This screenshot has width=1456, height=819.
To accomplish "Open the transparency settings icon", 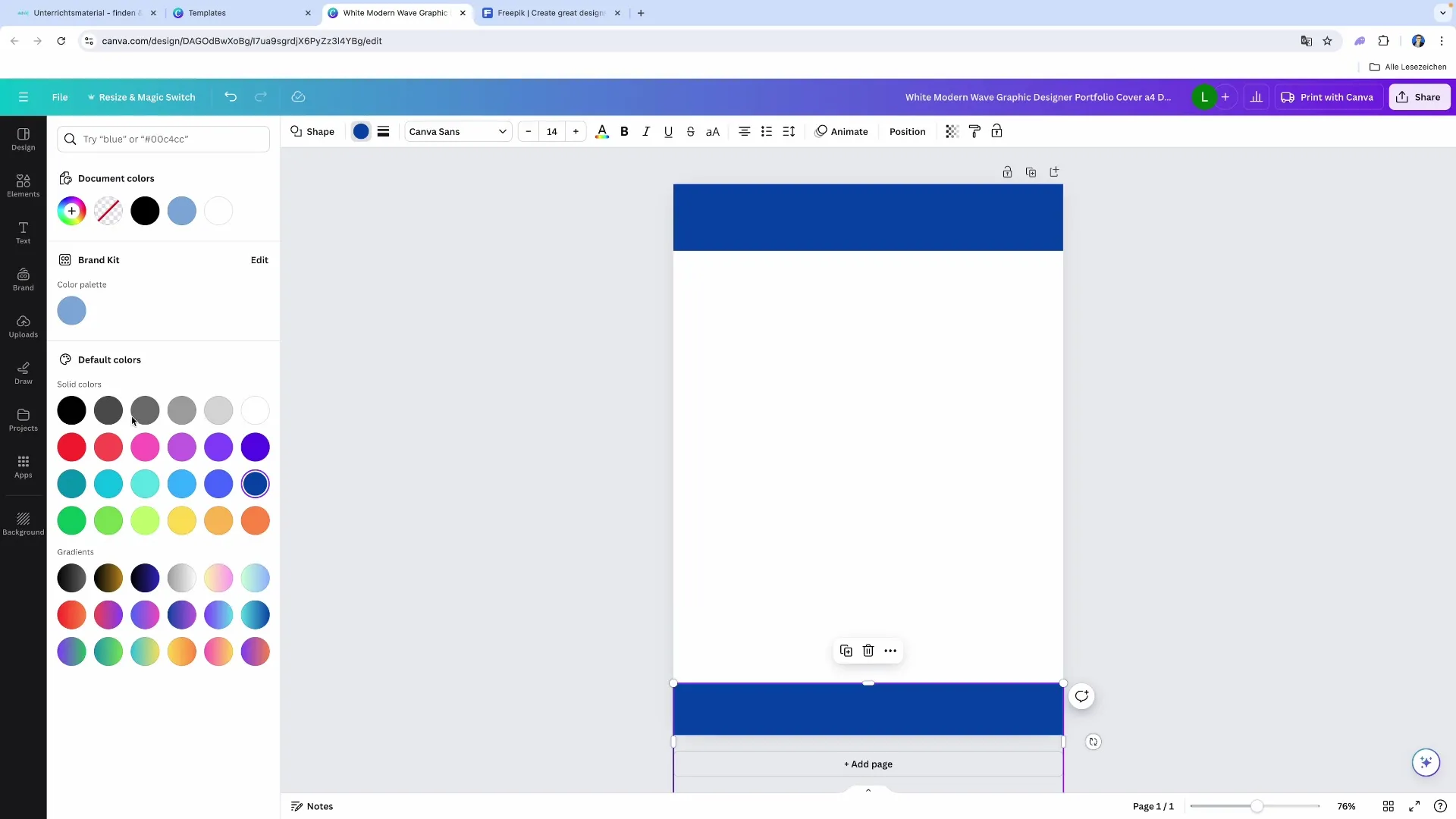I will pos(952,131).
